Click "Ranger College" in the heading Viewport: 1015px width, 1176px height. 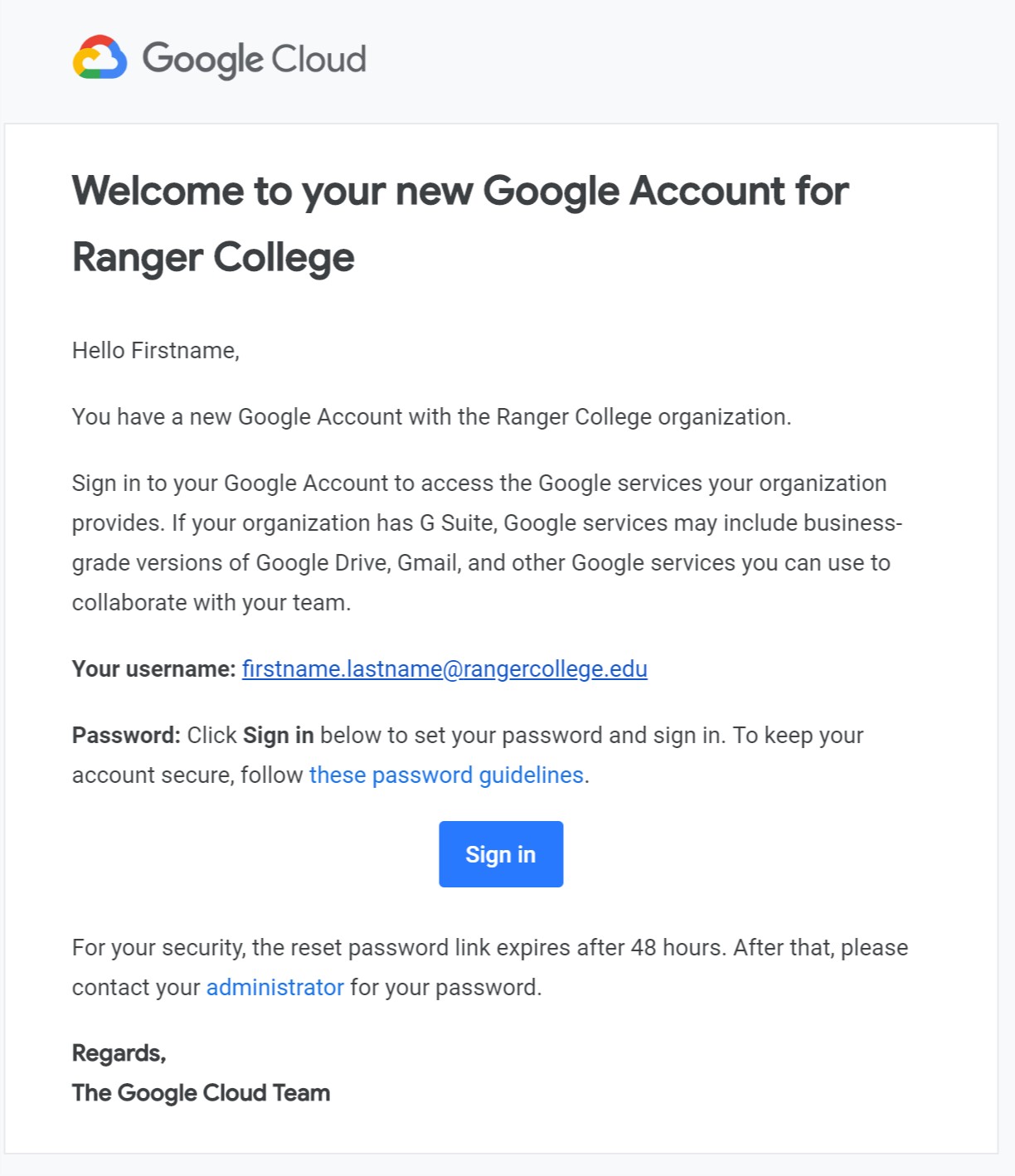(x=213, y=257)
